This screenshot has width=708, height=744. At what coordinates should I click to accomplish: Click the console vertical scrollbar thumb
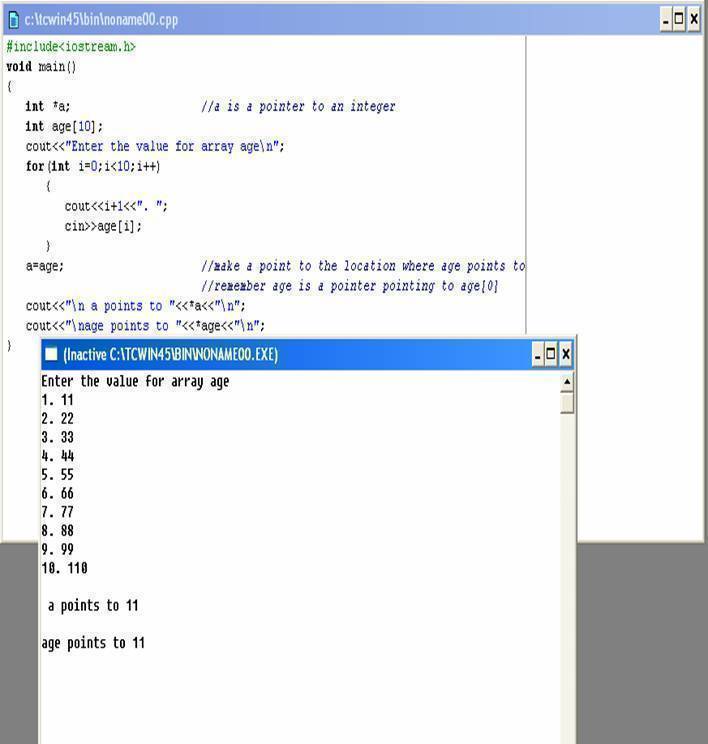point(567,403)
